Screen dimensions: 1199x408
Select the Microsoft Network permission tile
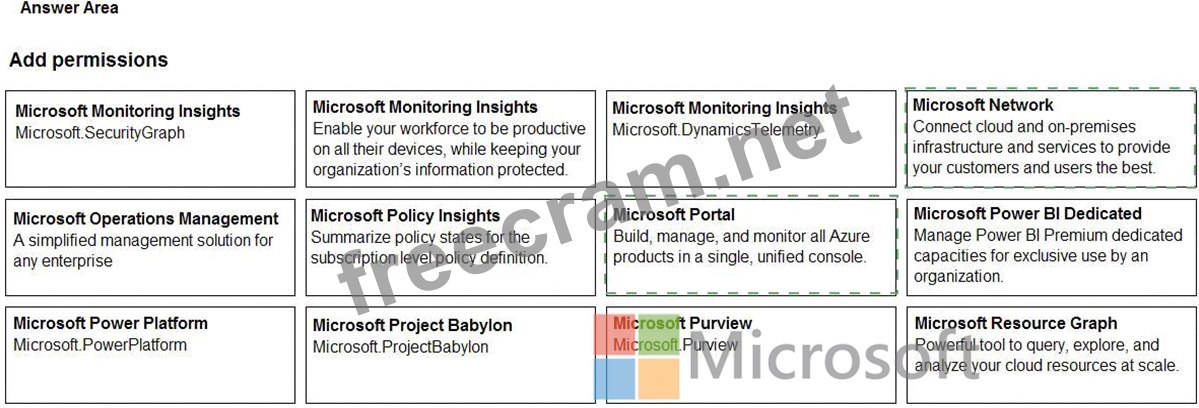pos(1050,137)
